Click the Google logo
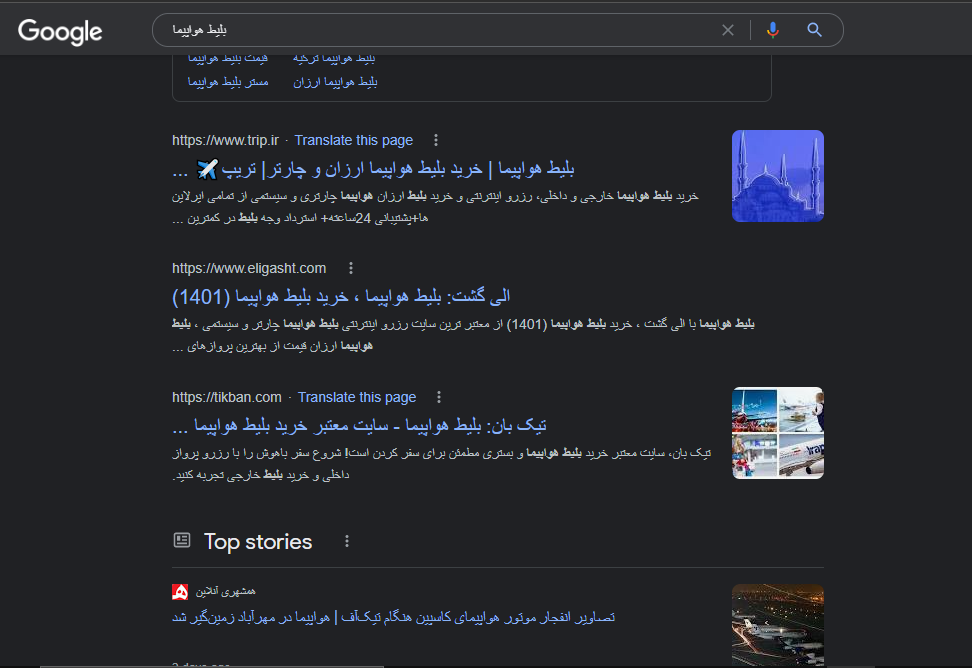The height and width of the screenshot is (668, 972). pos(60,32)
